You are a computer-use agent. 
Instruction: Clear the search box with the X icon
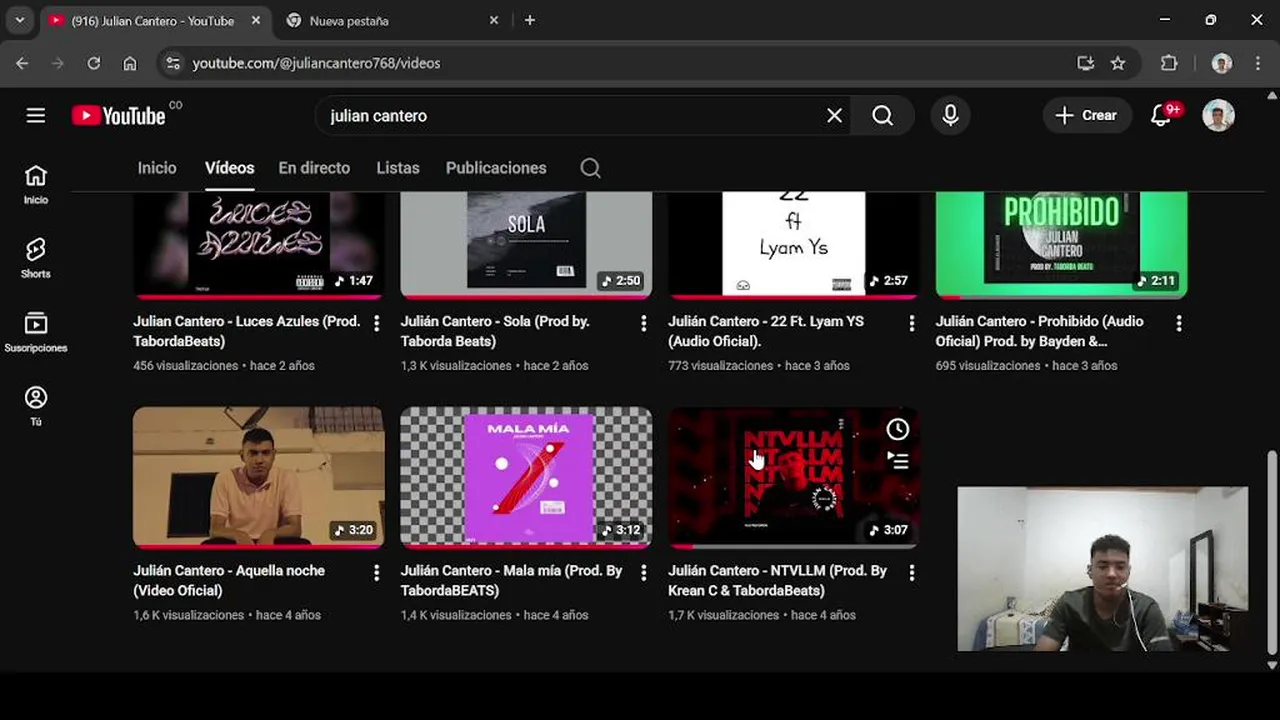(x=834, y=116)
